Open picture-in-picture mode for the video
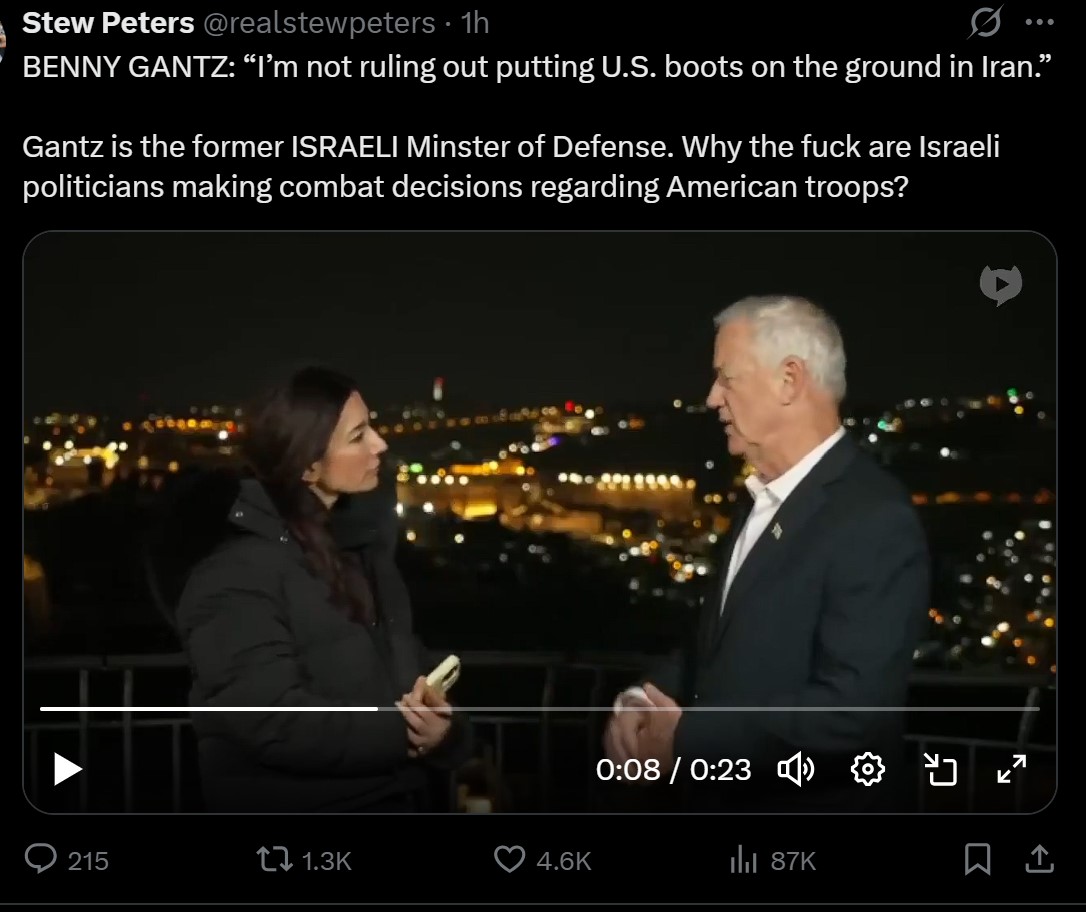Image resolution: width=1086 pixels, height=912 pixels. click(x=941, y=769)
